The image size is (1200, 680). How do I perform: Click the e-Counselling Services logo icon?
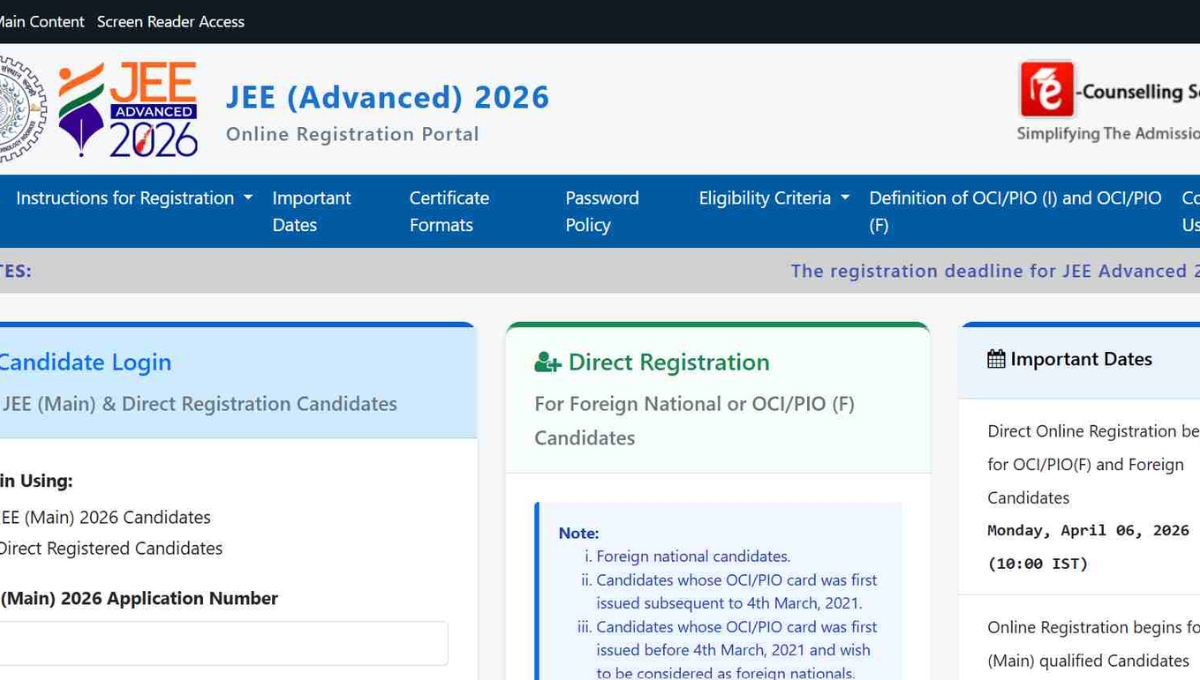[x=1046, y=90]
